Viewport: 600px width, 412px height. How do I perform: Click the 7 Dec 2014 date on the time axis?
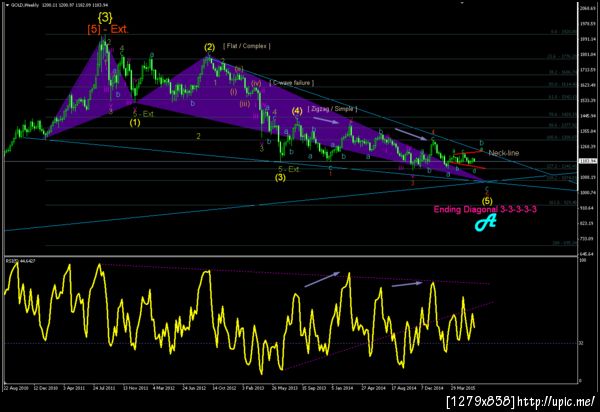click(x=432, y=388)
